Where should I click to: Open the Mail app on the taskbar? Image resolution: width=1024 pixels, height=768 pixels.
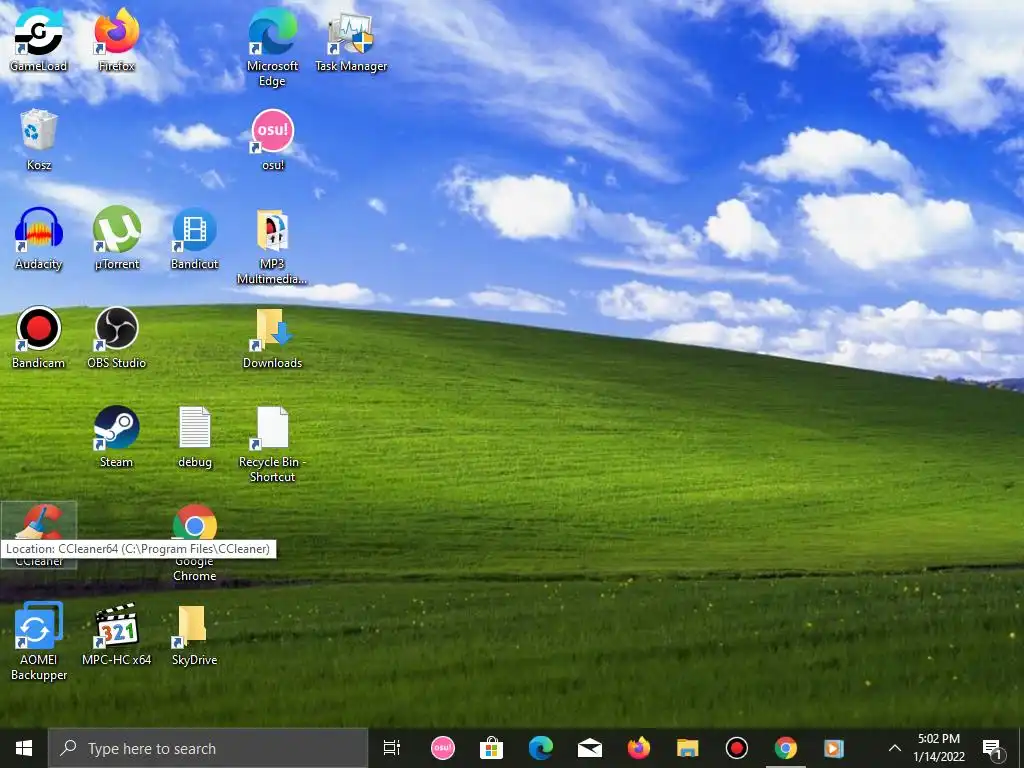click(590, 748)
